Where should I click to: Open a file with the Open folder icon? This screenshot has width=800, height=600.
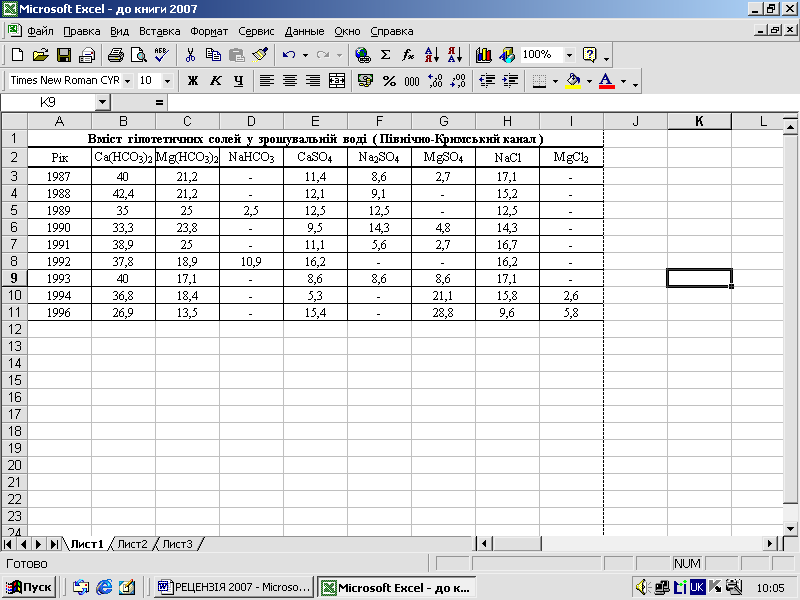[40, 55]
